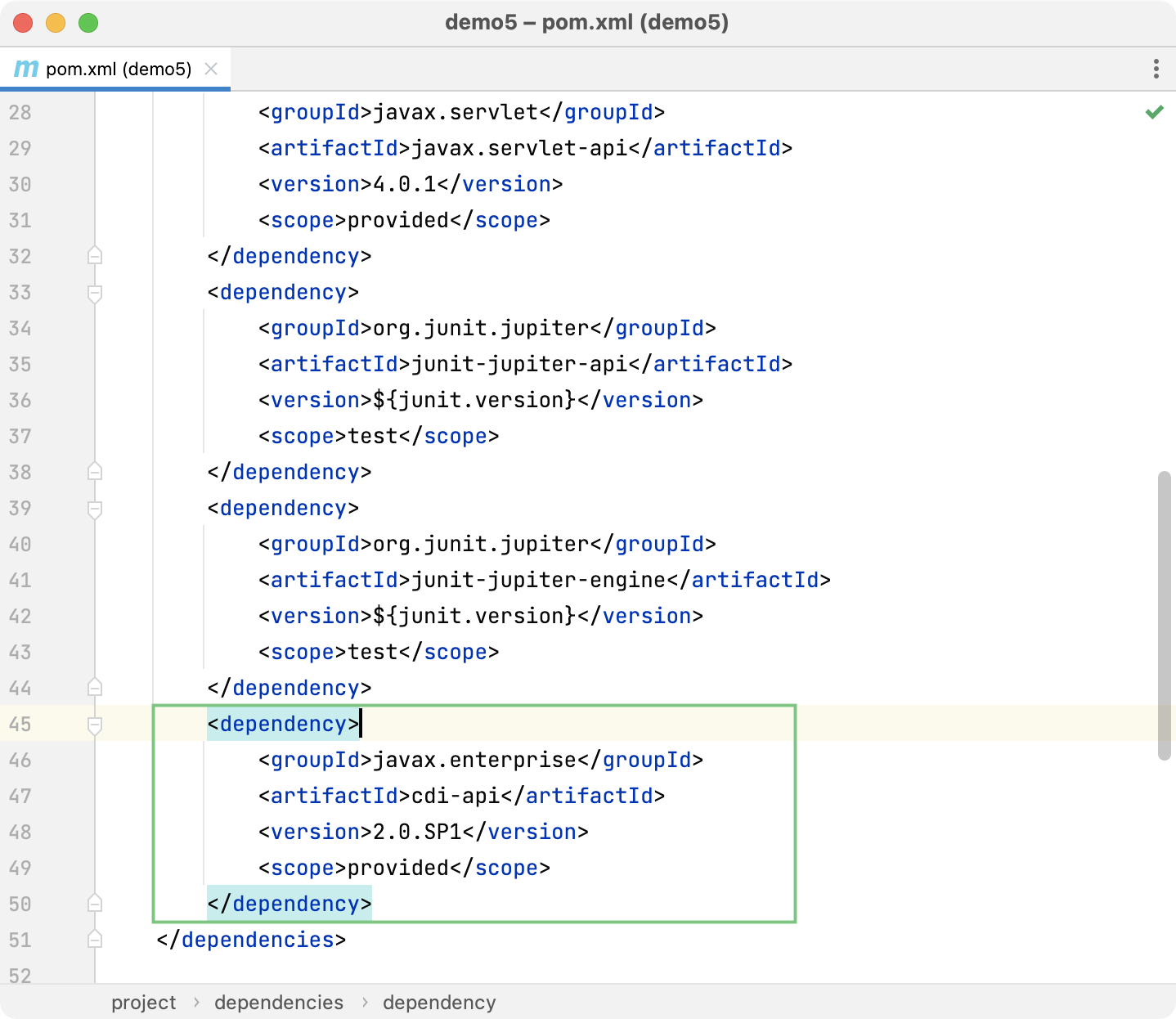This screenshot has width=1176, height=1019.
Task: Click javax.enterprise groupId text
Action: coord(474,760)
